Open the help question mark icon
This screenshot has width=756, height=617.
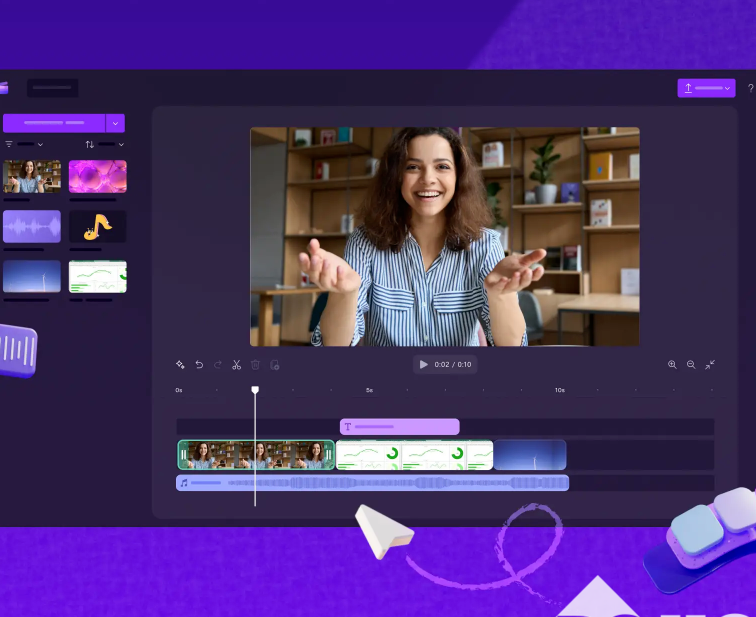tap(750, 89)
